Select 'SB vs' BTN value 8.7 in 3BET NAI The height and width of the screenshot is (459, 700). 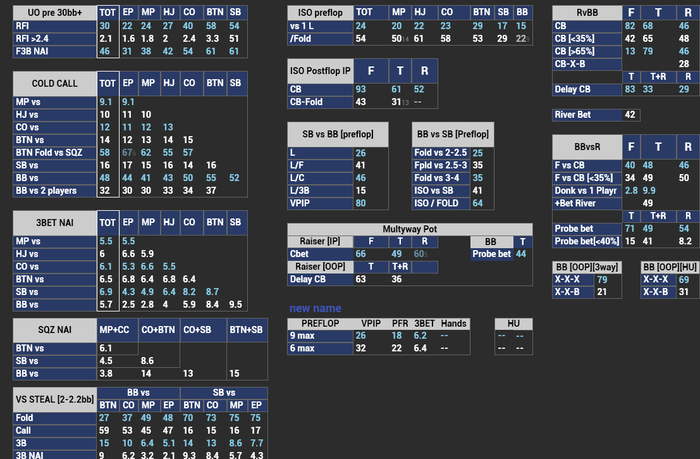point(212,292)
